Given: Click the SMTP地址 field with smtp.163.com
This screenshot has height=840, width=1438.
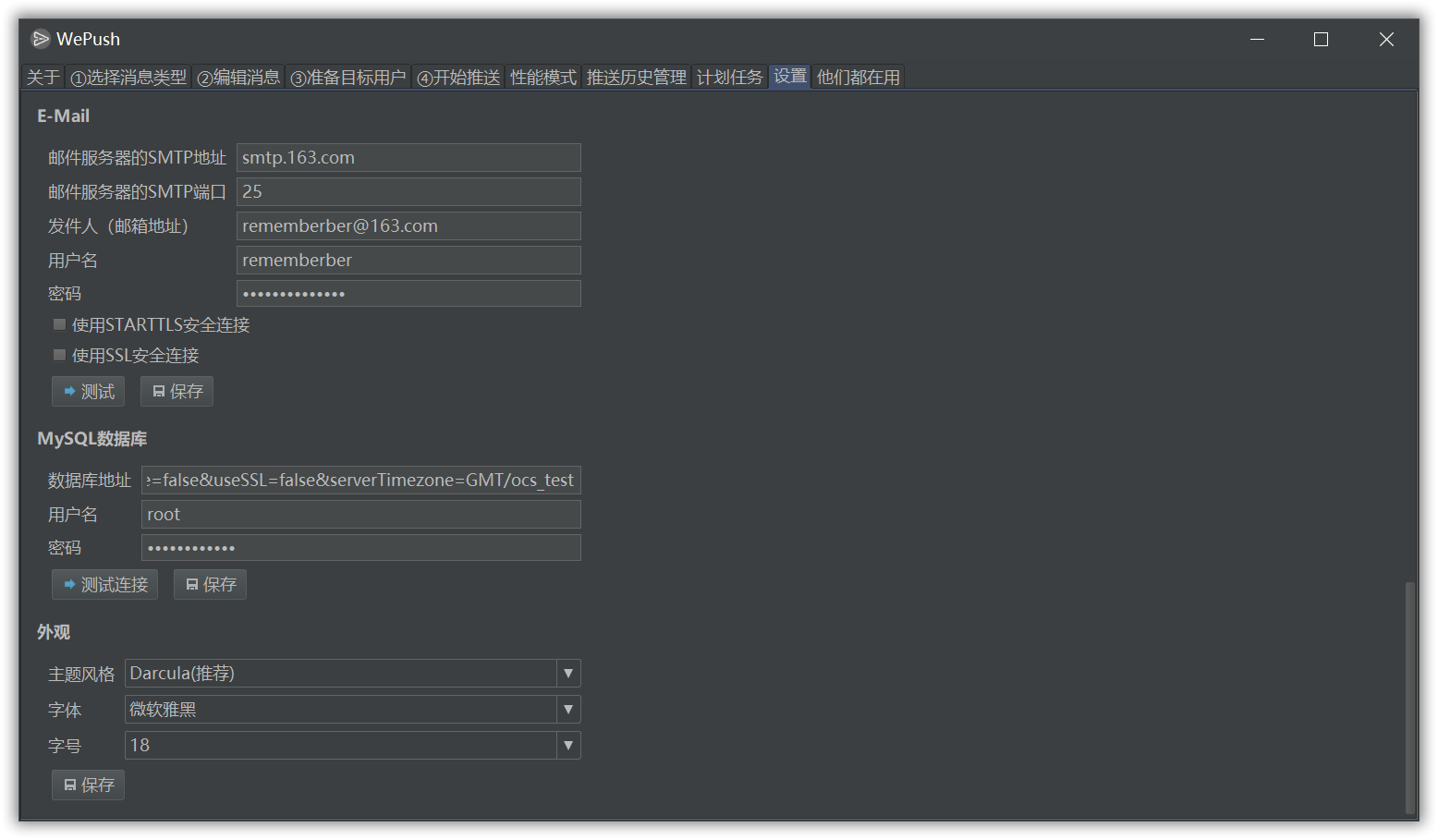Looking at the screenshot, I should pos(408,158).
